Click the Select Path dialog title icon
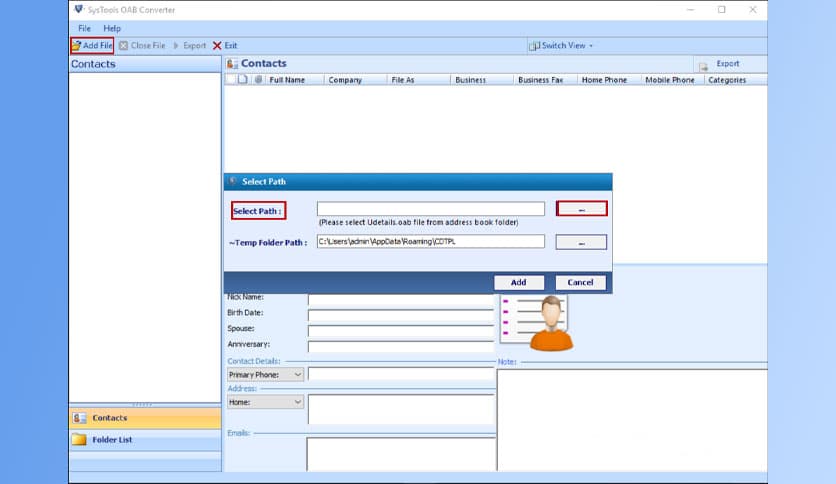The height and width of the screenshot is (484, 836). (x=232, y=181)
